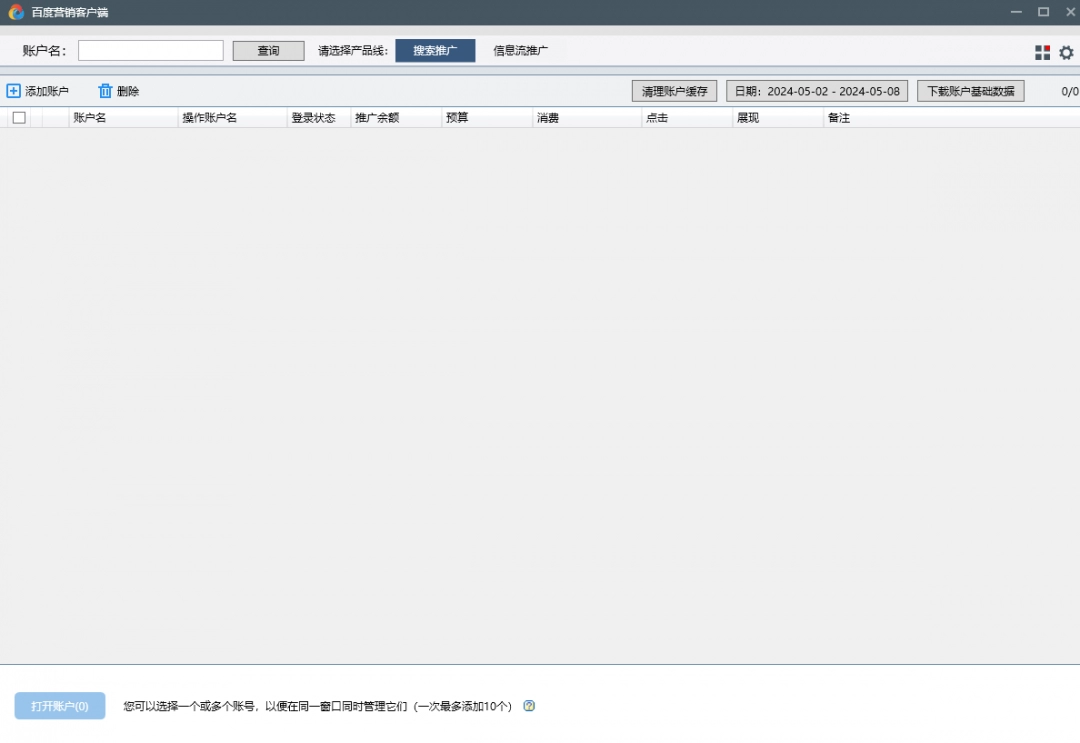This screenshot has width=1080, height=743.
Task: Click the 清理账户缓存 button
Action: tap(674, 90)
